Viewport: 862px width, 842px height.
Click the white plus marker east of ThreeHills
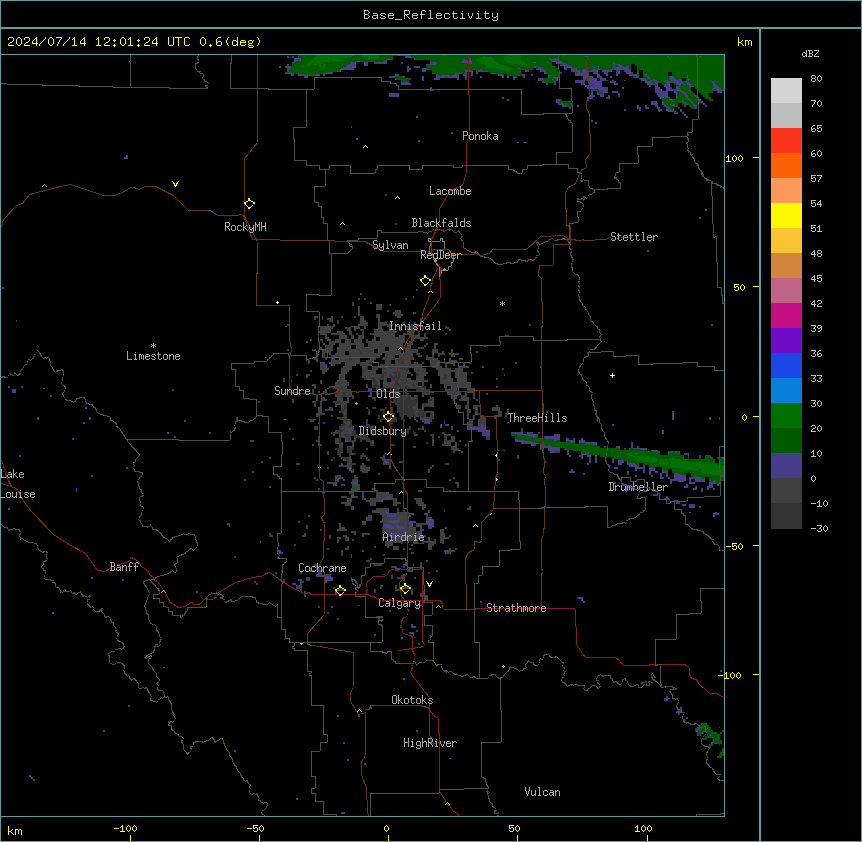click(612, 375)
